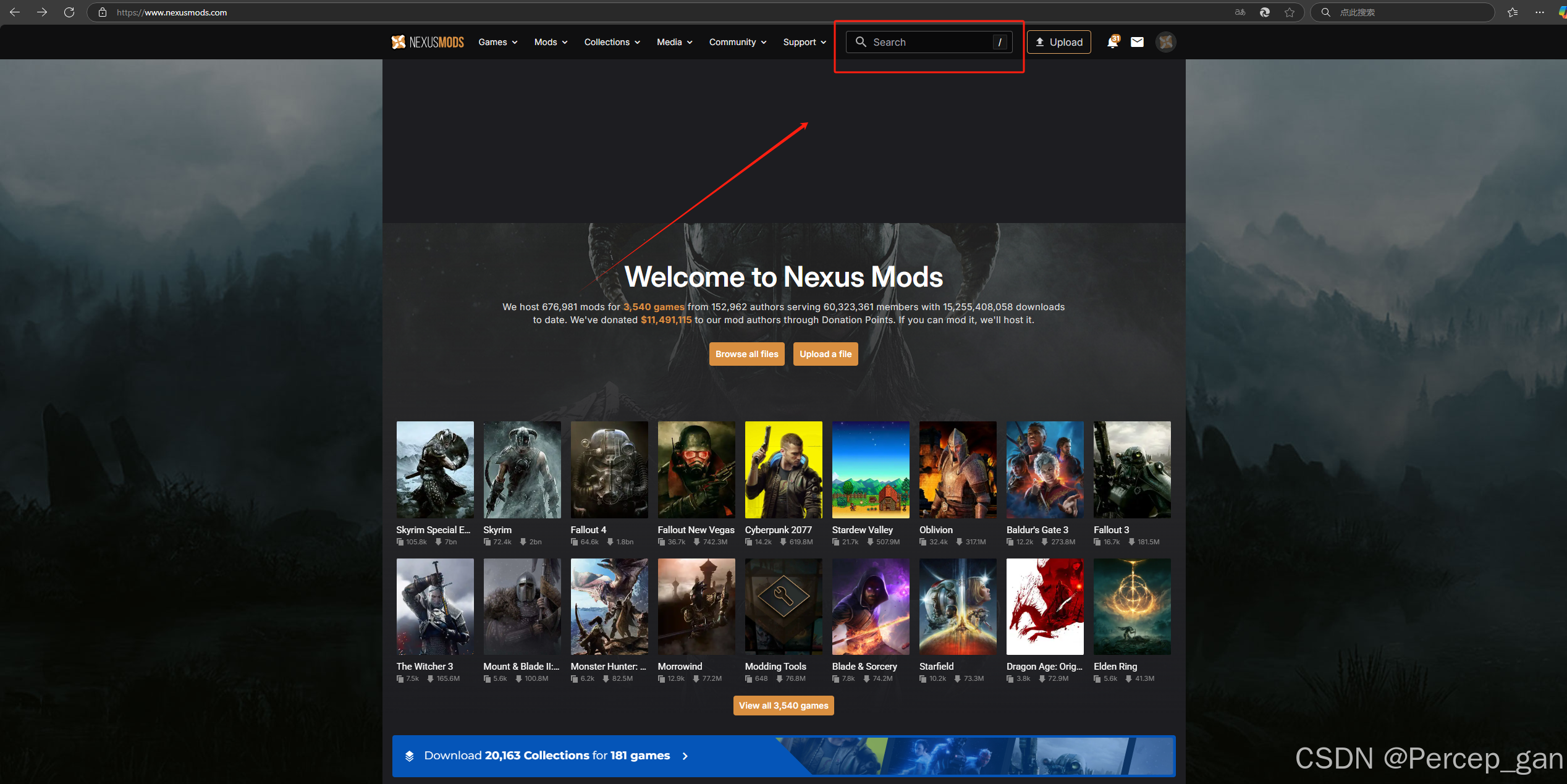Viewport: 1567px width, 784px height.
Task: Click the favorites star in address bar
Action: tap(1290, 12)
